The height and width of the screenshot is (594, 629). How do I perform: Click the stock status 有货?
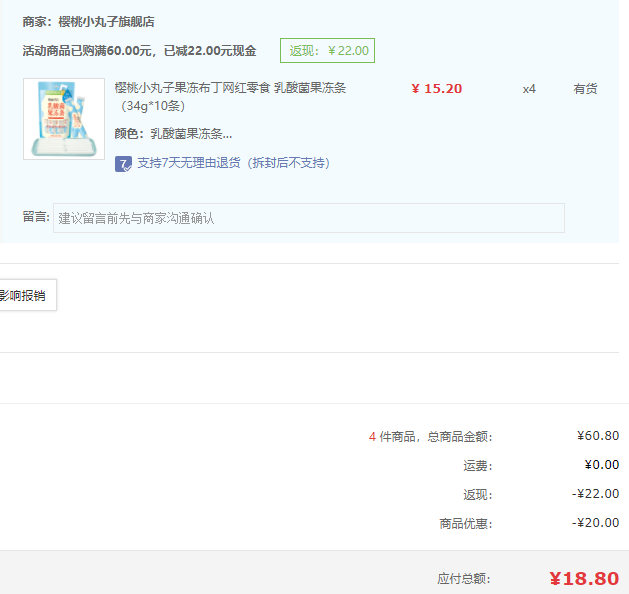[x=585, y=89]
